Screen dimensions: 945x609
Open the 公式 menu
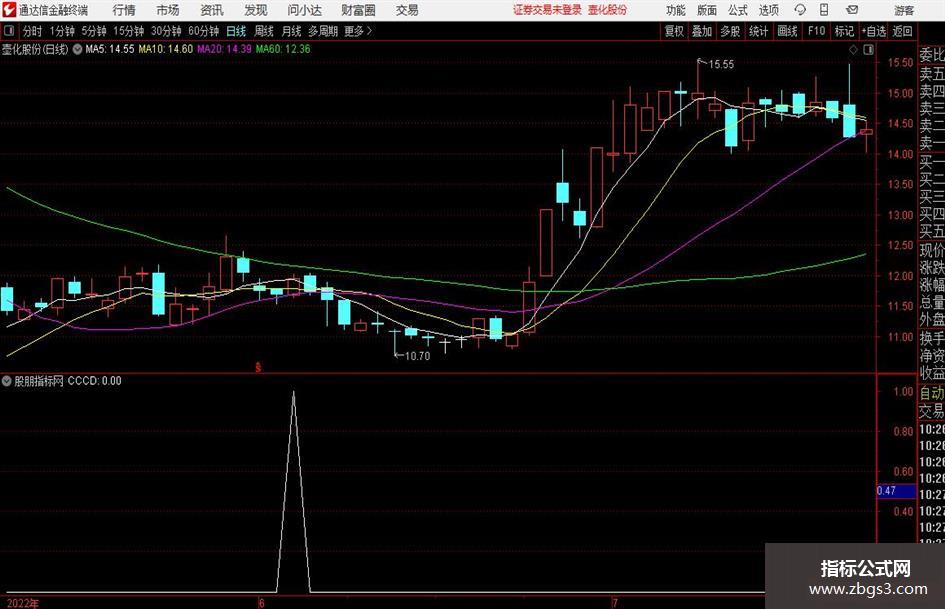[738, 10]
